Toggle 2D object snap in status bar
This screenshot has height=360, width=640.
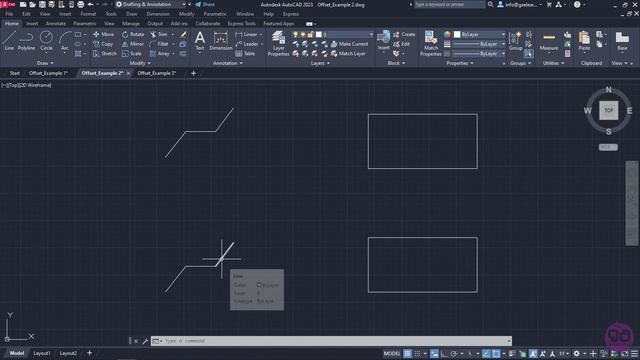(x=496, y=353)
